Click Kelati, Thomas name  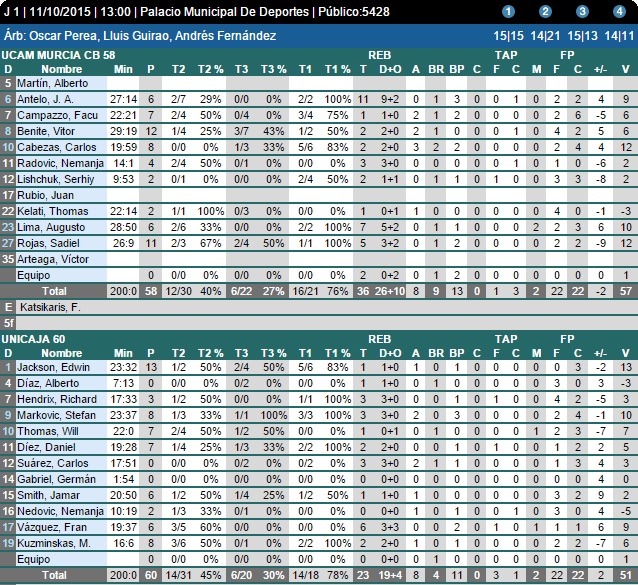pos(52,211)
